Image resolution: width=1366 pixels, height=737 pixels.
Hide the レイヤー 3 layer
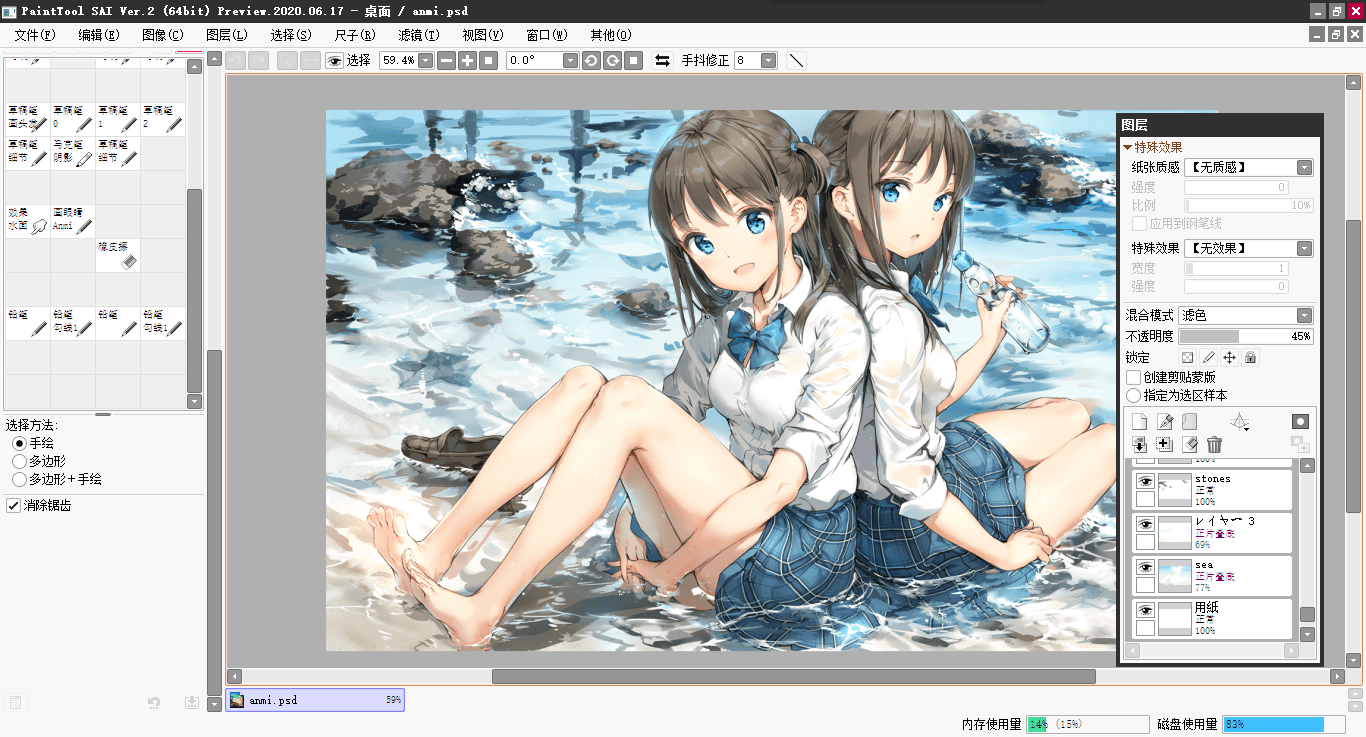(1145, 524)
